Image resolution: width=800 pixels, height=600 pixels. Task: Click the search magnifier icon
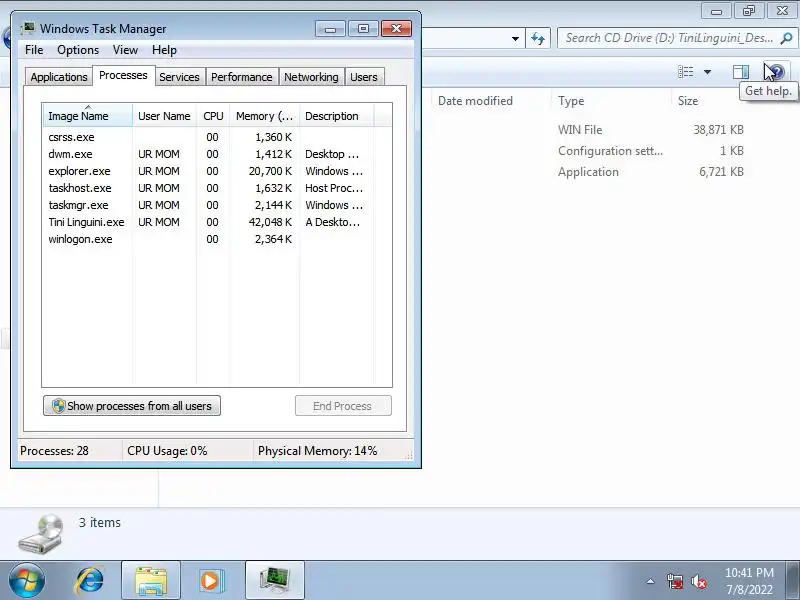tap(786, 38)
